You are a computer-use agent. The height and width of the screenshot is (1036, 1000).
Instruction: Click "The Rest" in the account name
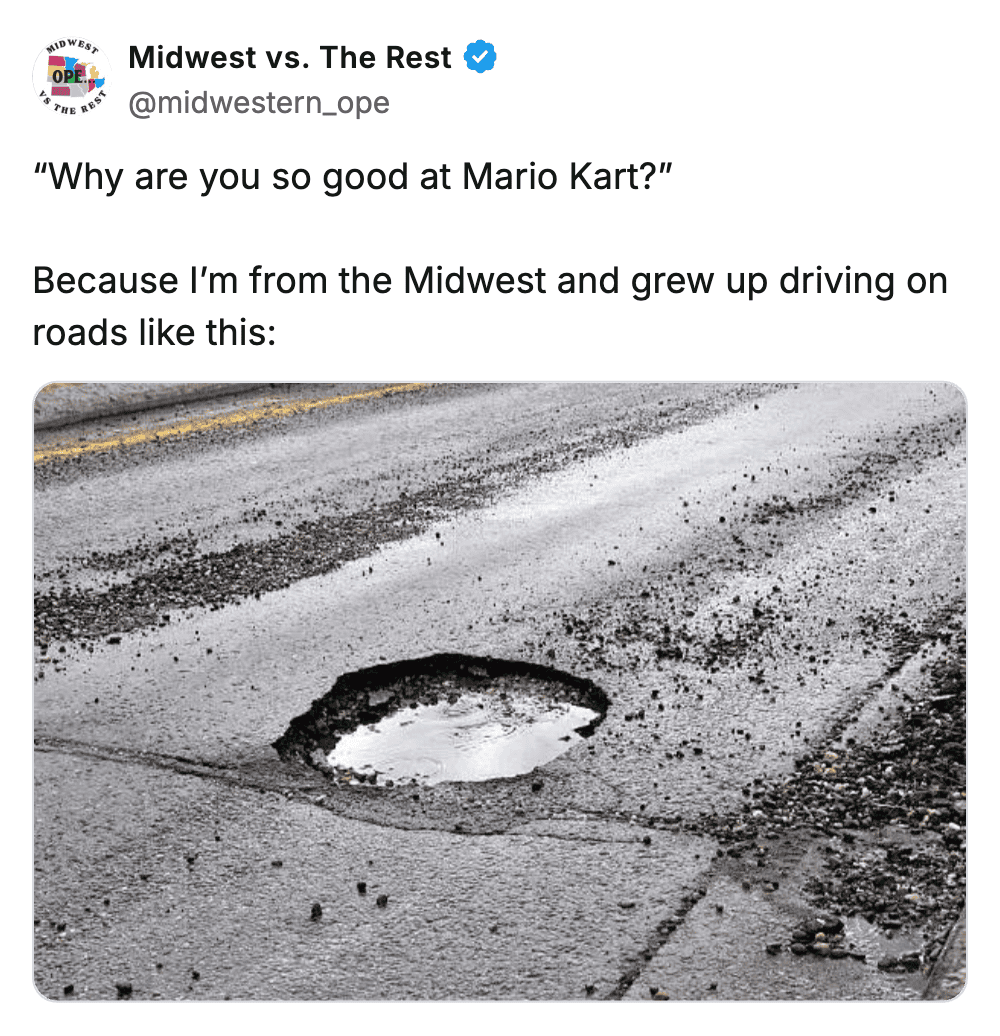[x=386, y=57]
